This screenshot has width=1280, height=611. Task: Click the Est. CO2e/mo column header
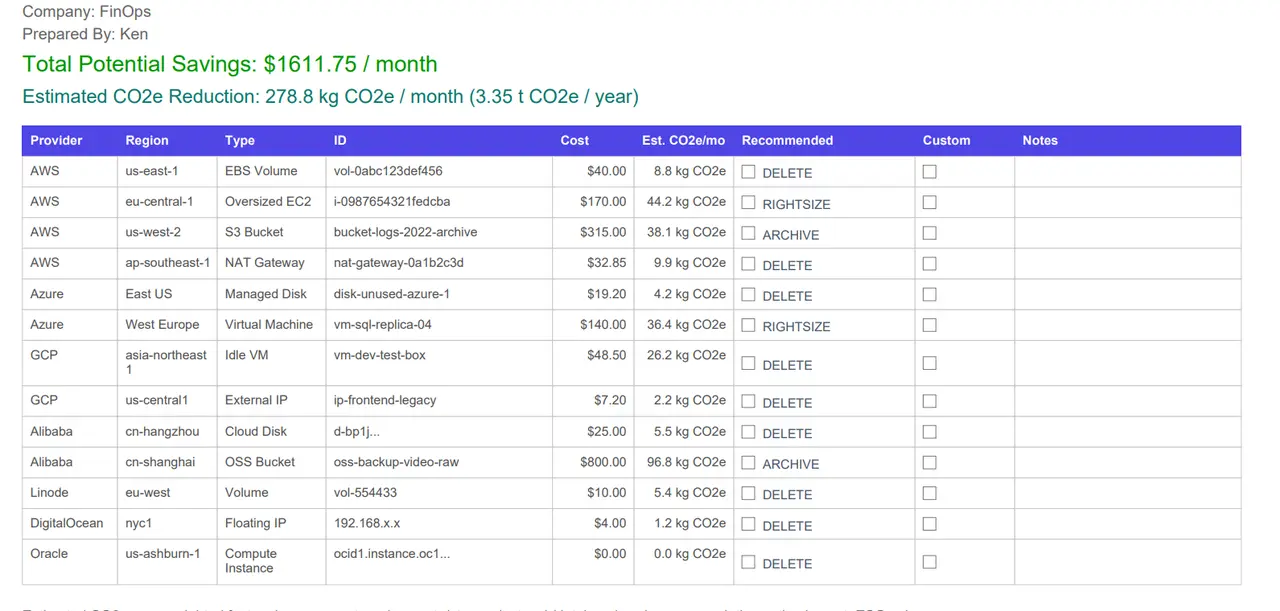(x=684, y=140)
